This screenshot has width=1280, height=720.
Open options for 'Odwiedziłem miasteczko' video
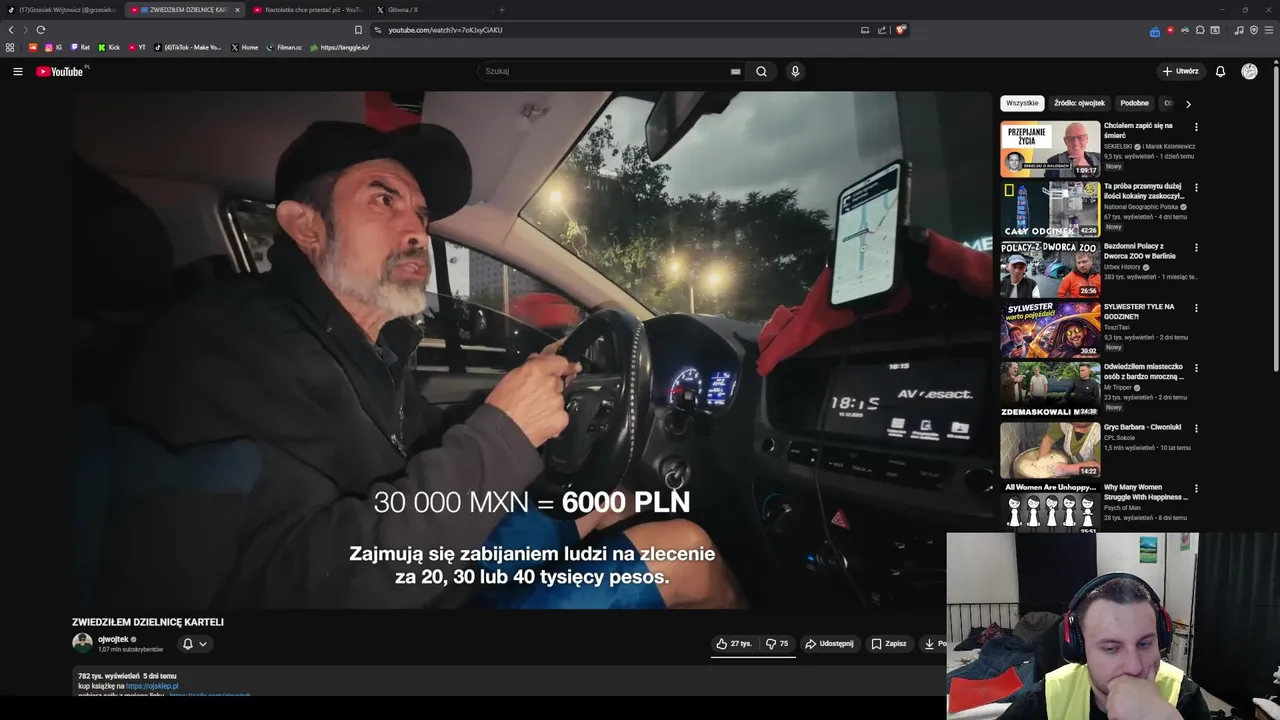[x=1196, y=368]
